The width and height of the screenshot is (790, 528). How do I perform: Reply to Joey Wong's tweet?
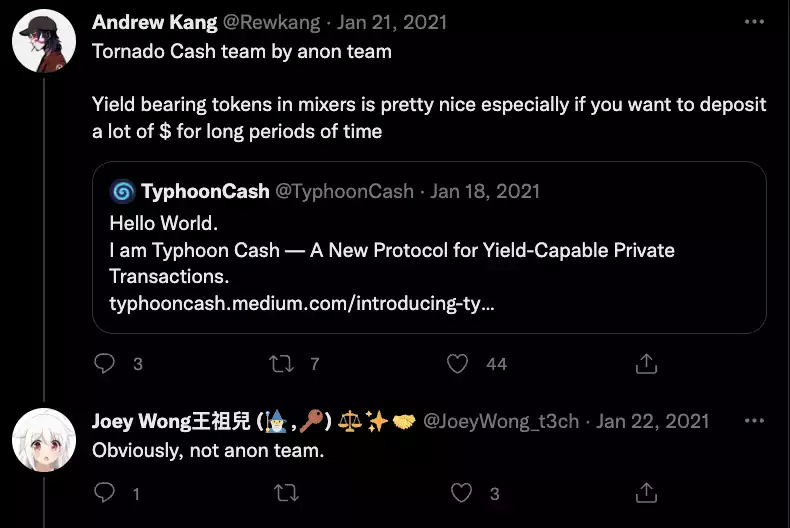(104, 492)
